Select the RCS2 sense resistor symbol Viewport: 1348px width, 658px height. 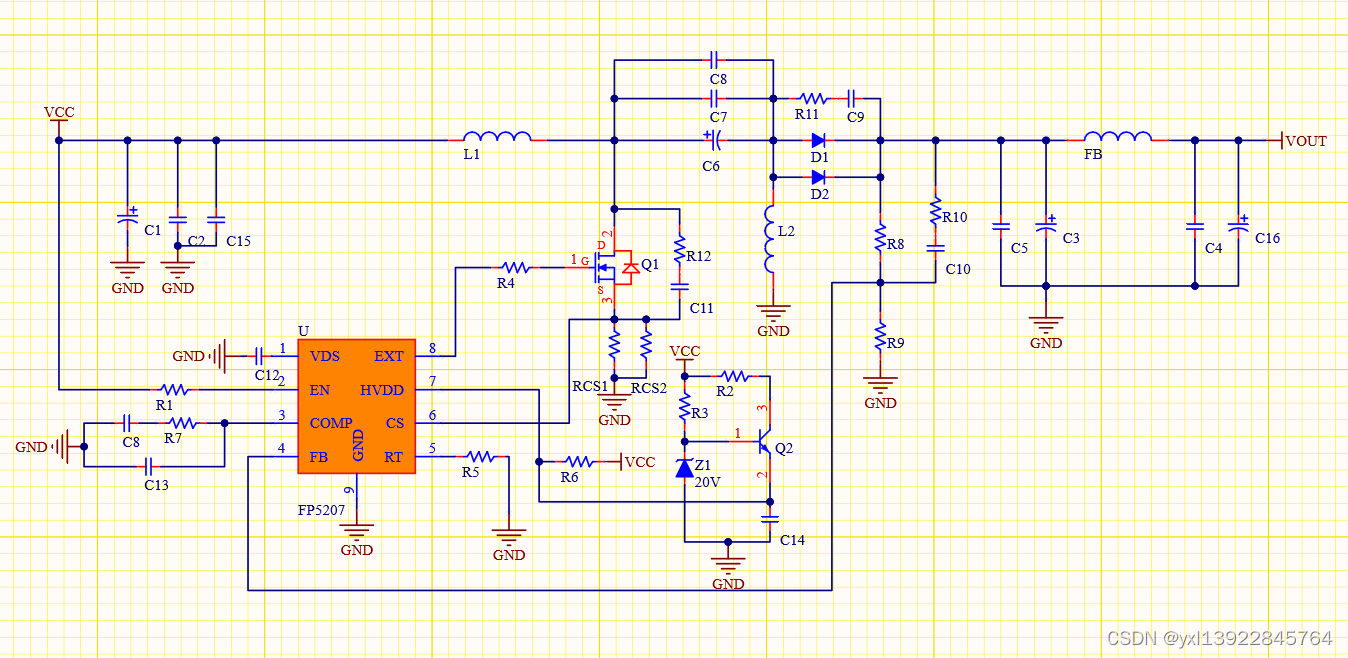646,346
